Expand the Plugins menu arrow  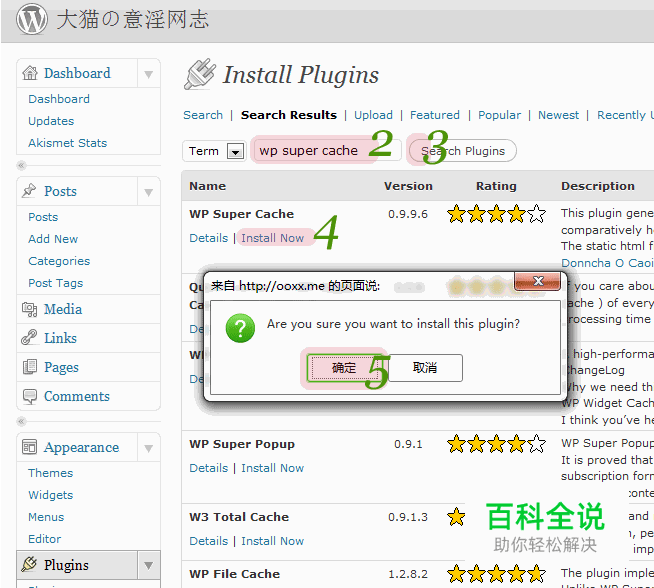148,565
